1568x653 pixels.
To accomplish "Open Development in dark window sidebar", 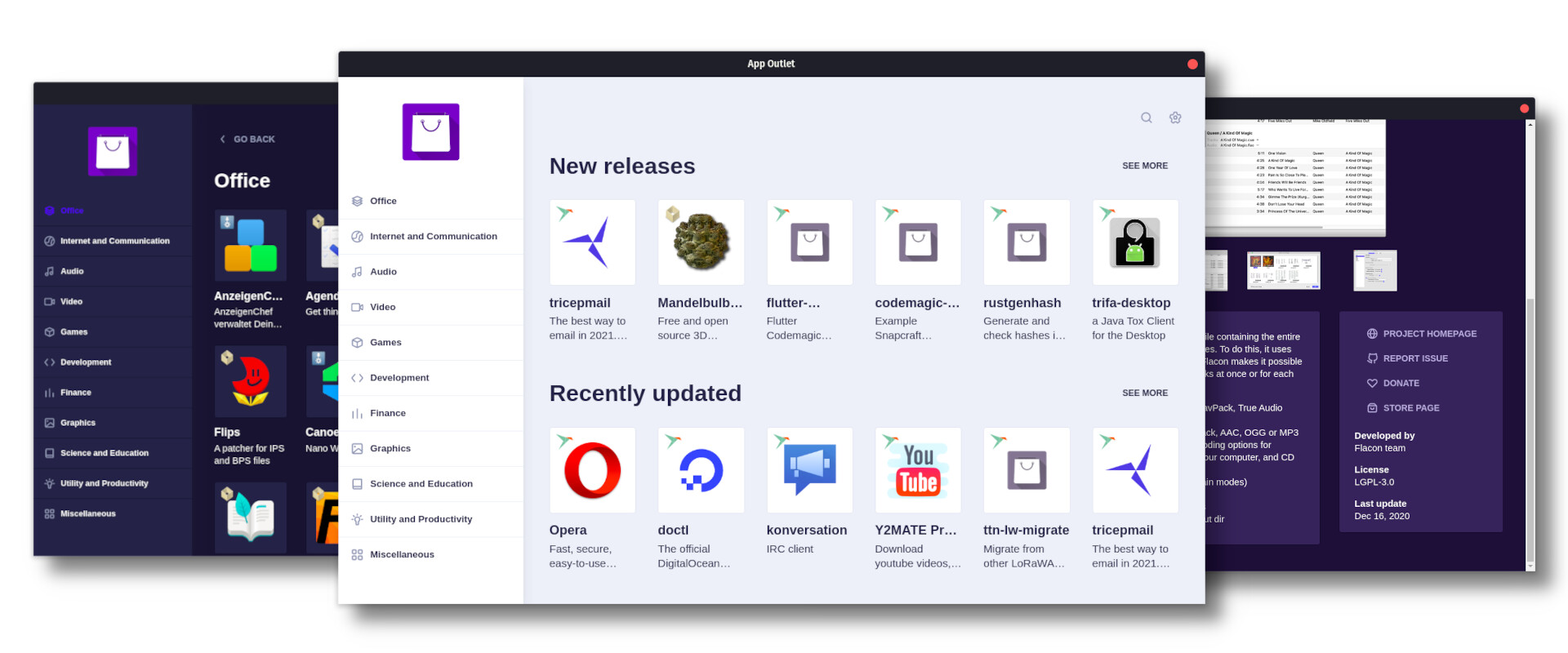I will click(x=112, y=362).
